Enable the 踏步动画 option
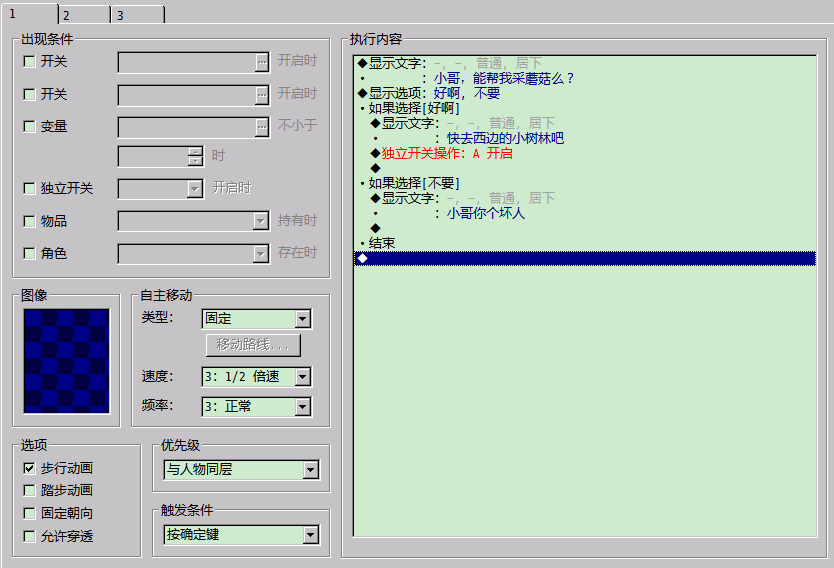This screenshot has width=834, height=568. (x=29, y=490)
